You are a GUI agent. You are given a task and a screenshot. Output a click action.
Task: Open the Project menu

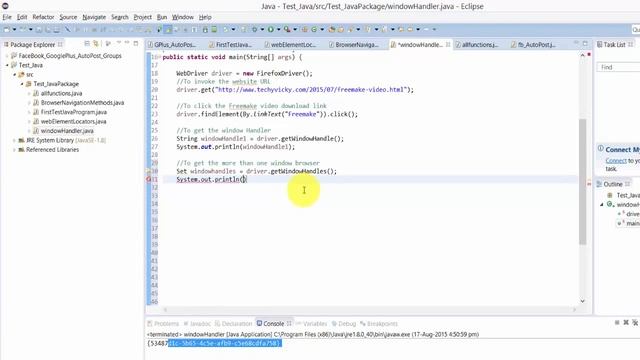tap(142, 17)
